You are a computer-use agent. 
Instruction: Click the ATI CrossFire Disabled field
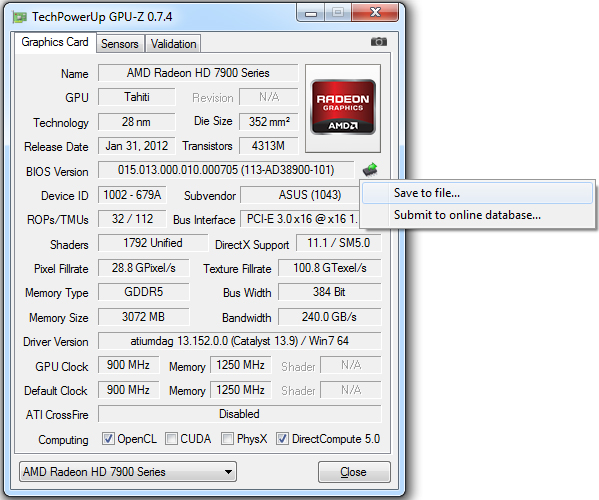240,414
